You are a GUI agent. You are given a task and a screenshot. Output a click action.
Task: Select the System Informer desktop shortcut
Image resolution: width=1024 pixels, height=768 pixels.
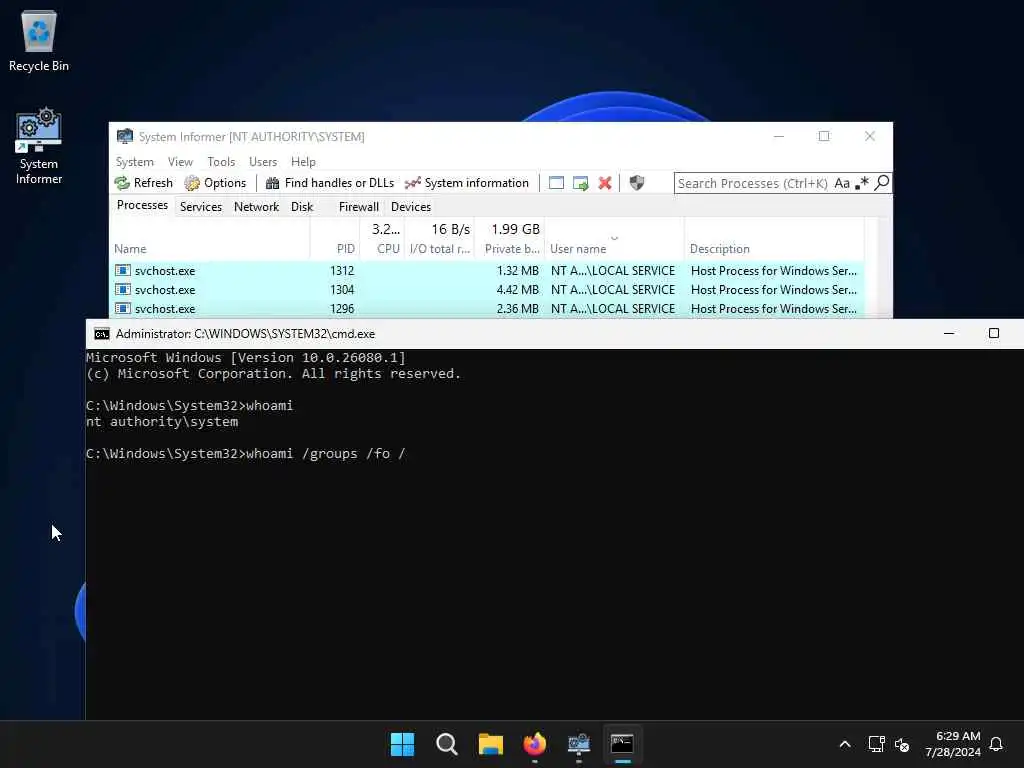tap(39, 146)
